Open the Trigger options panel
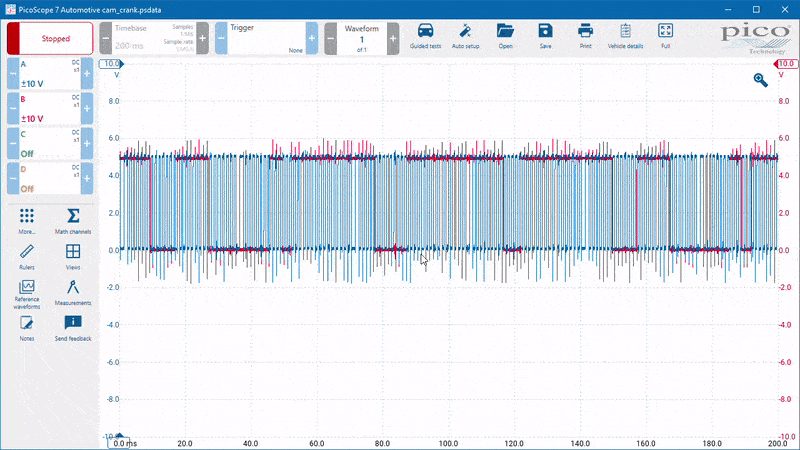The width and height of the screenshot is (800, 450). pyautogui.click(x=266, y=38)
